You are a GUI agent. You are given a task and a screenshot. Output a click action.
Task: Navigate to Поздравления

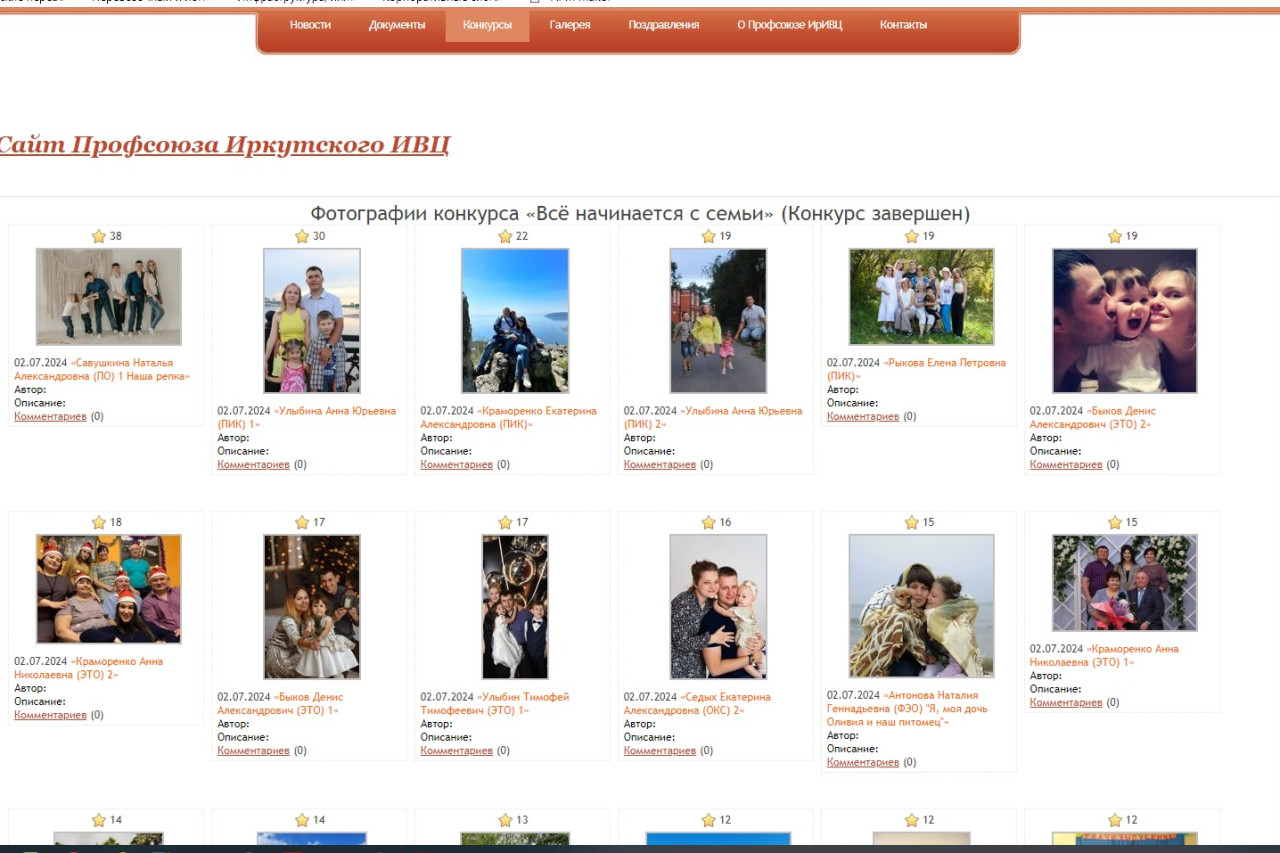coord(664,25)
